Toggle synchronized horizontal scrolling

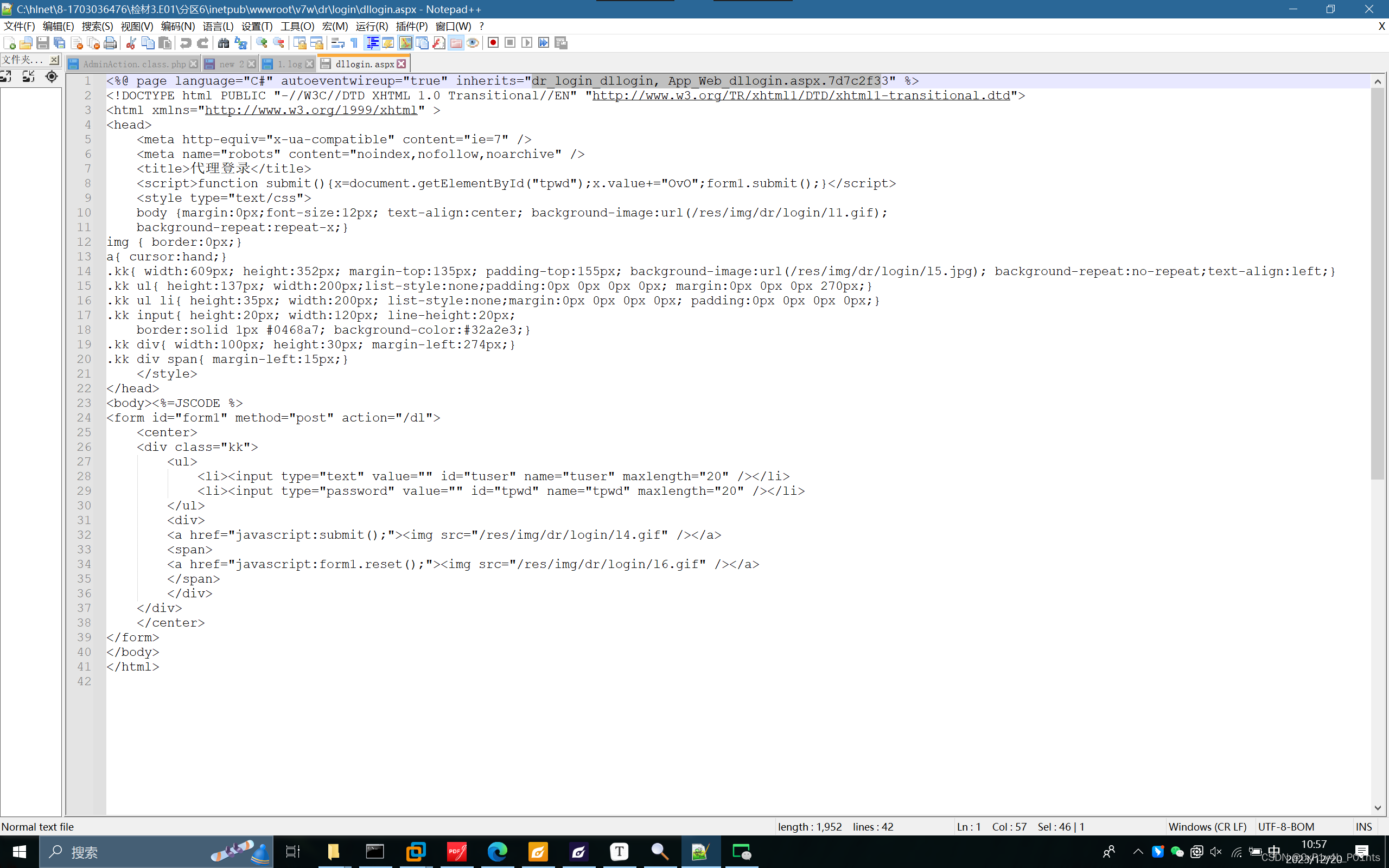point(317,43)
